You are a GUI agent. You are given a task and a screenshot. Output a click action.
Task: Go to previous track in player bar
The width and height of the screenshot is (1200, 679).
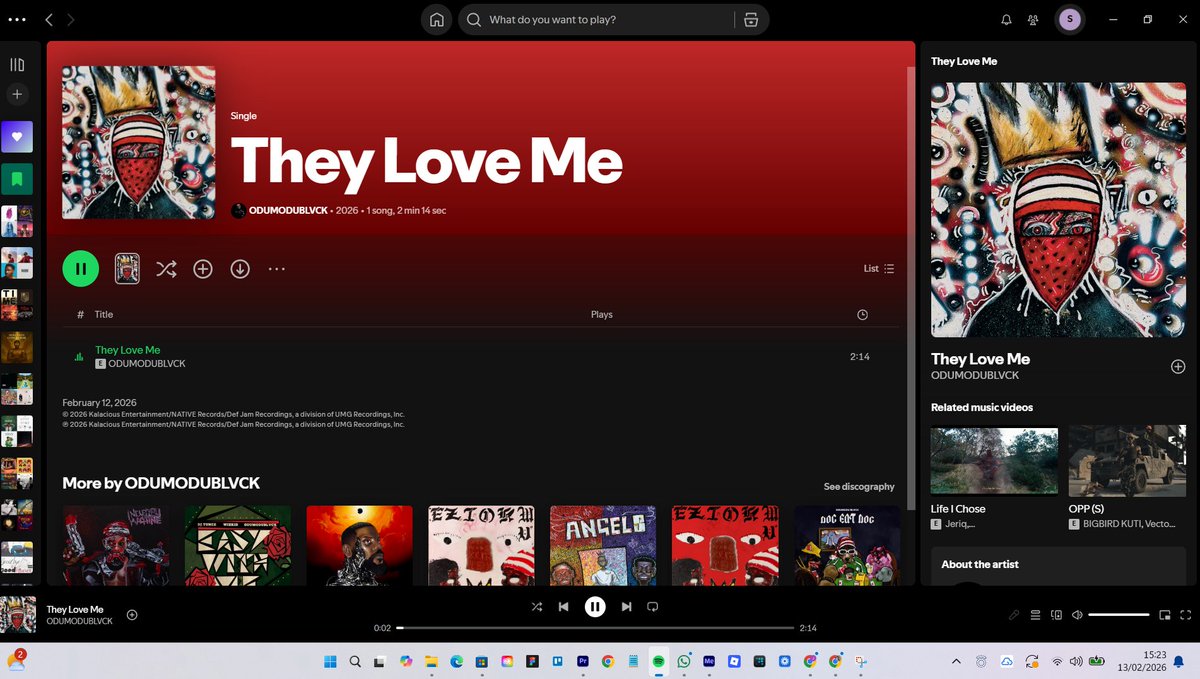[x=563, y=606]
